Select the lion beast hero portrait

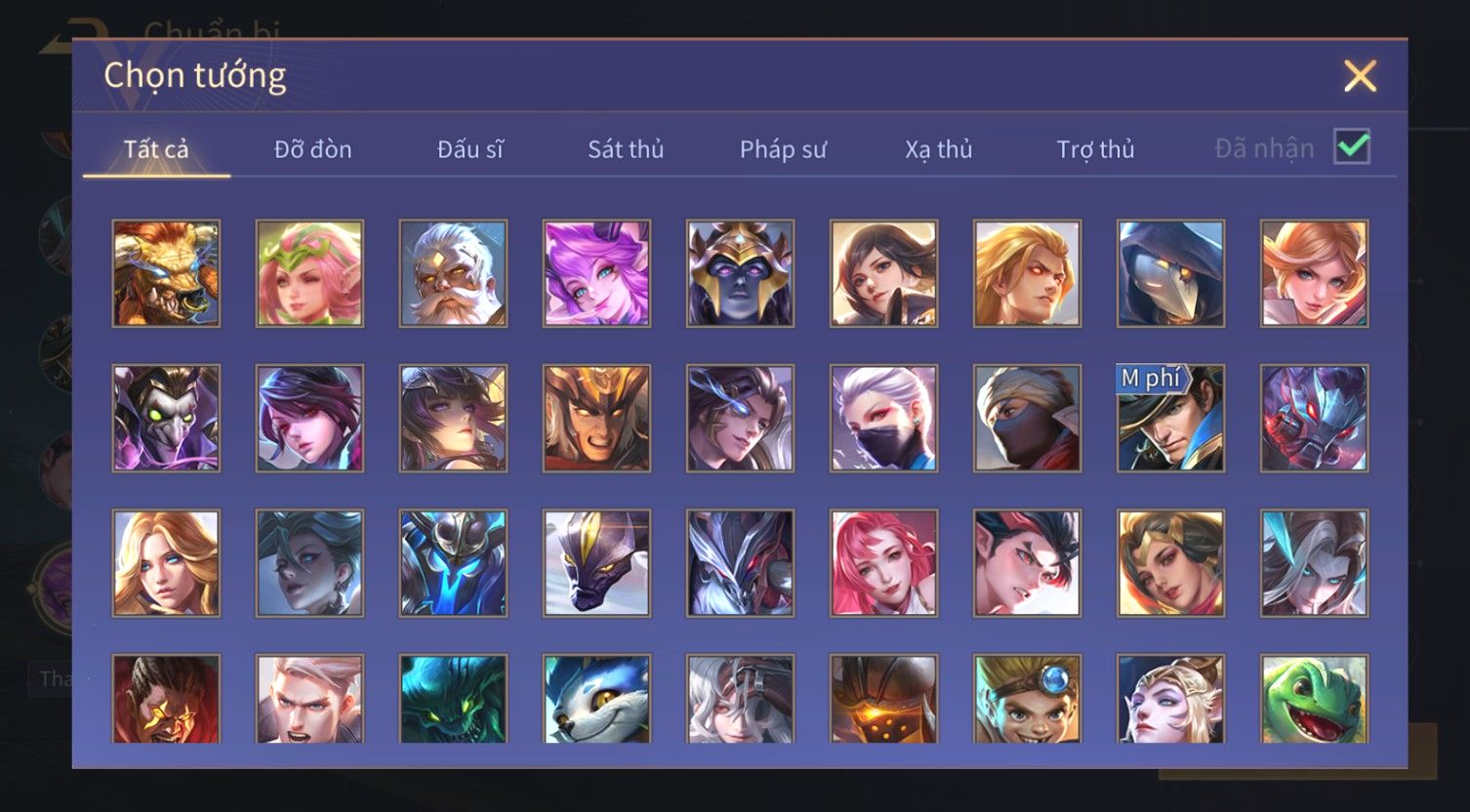click(x=166, y=273)
